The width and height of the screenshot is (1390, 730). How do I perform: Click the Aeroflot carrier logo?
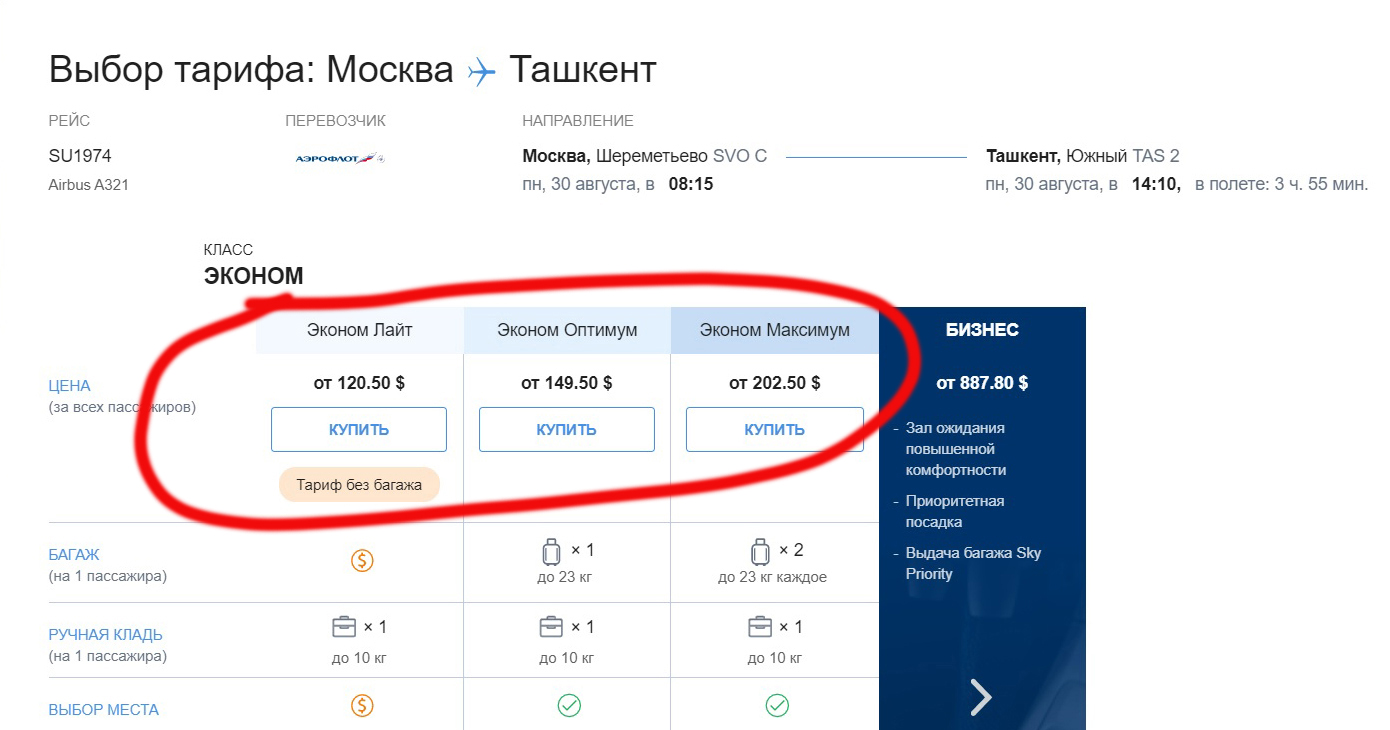[339, 158]
